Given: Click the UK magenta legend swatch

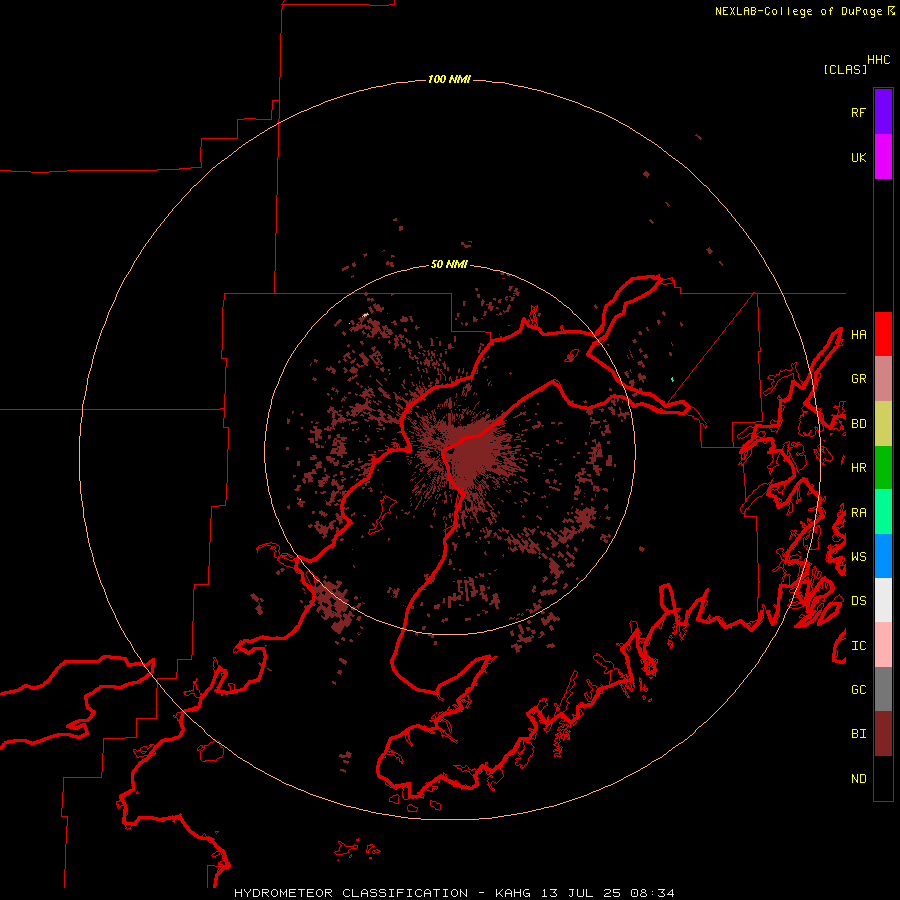Looking at the screenshot, I should (883, 157).
